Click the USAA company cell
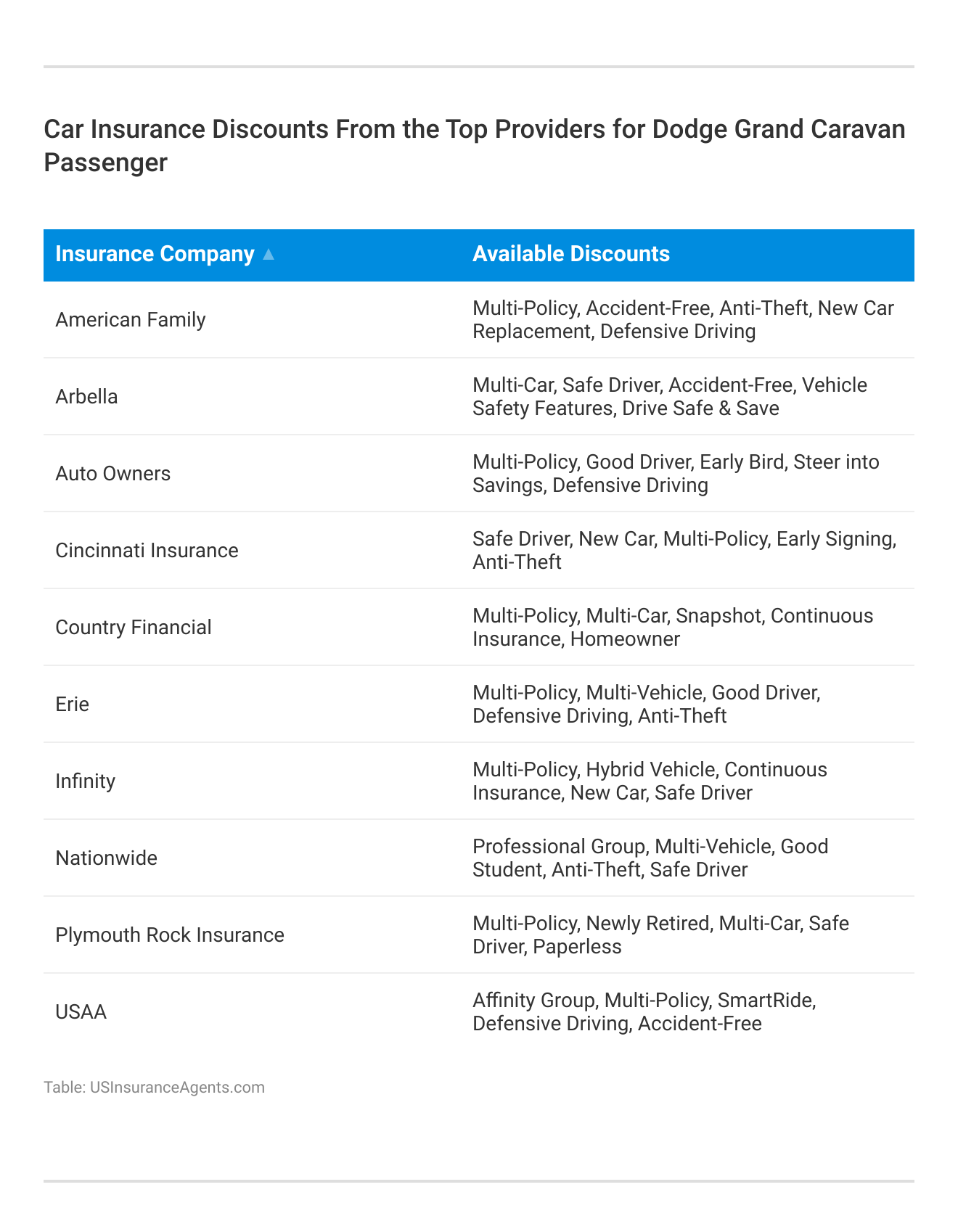 (x=81, y=1011)
